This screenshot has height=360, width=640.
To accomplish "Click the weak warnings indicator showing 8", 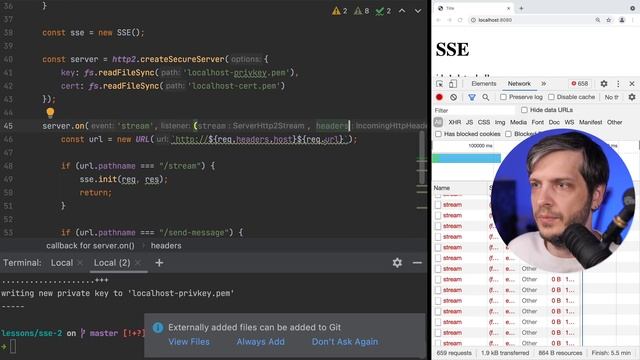I will click(x=361, y=11).
